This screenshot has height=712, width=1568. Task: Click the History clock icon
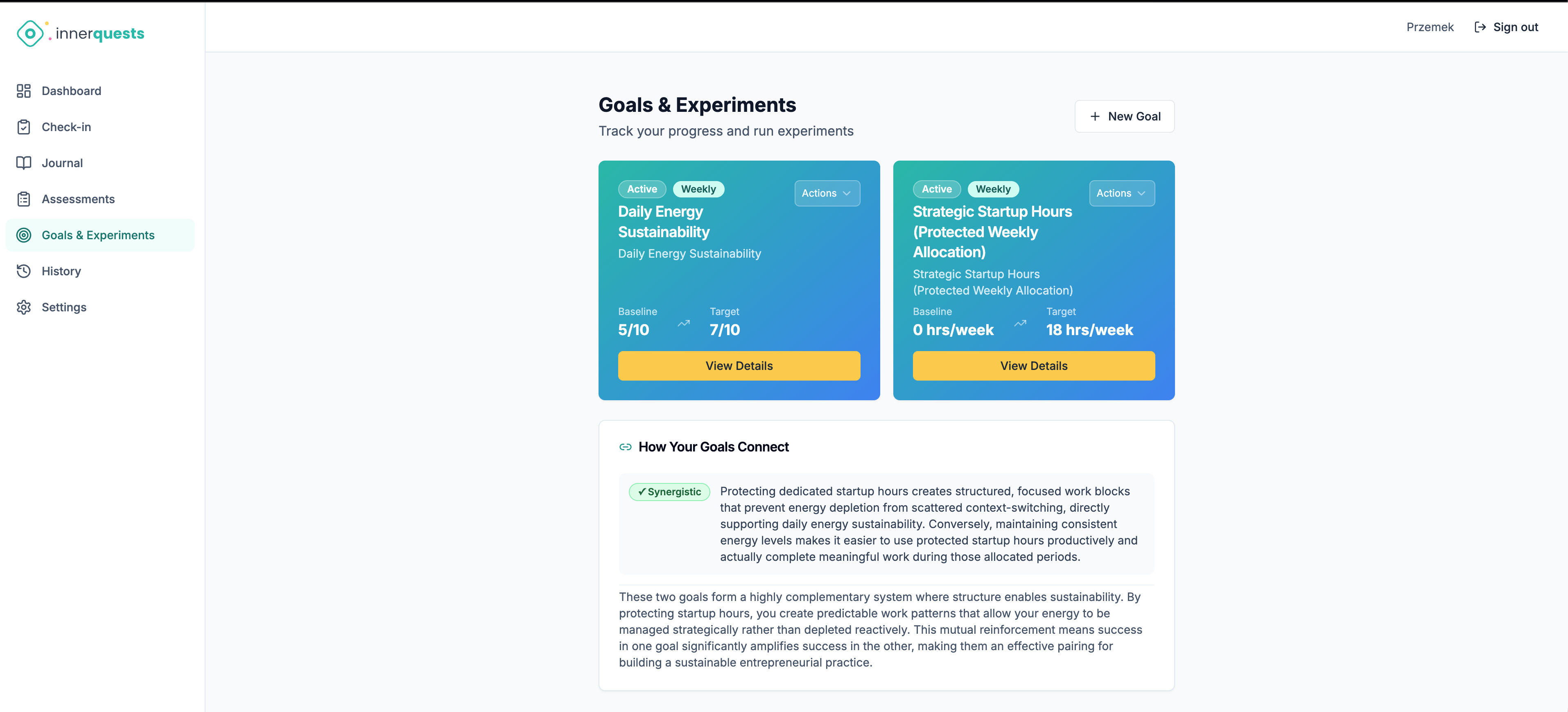pyautogui.click(x=24, y=271)
